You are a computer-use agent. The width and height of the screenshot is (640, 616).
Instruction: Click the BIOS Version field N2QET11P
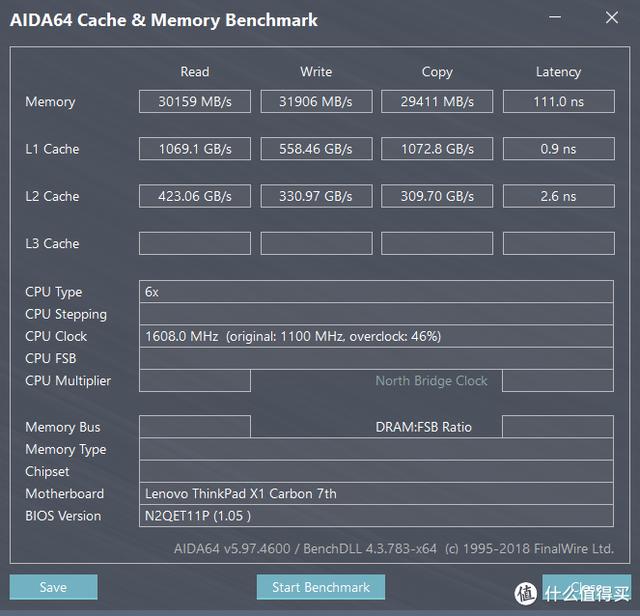coord(376,516)
